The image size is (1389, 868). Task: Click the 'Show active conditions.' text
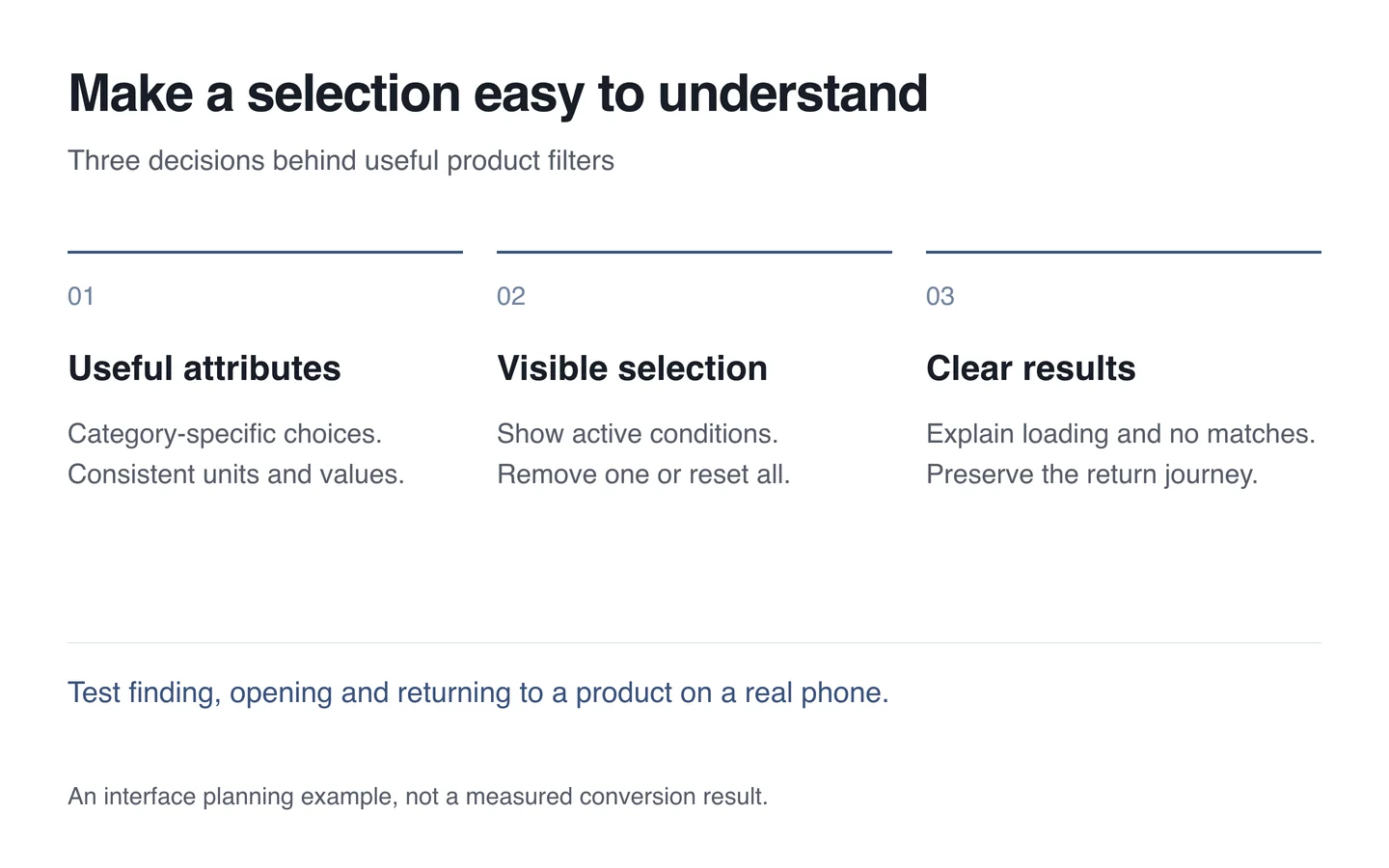point(638,434)
